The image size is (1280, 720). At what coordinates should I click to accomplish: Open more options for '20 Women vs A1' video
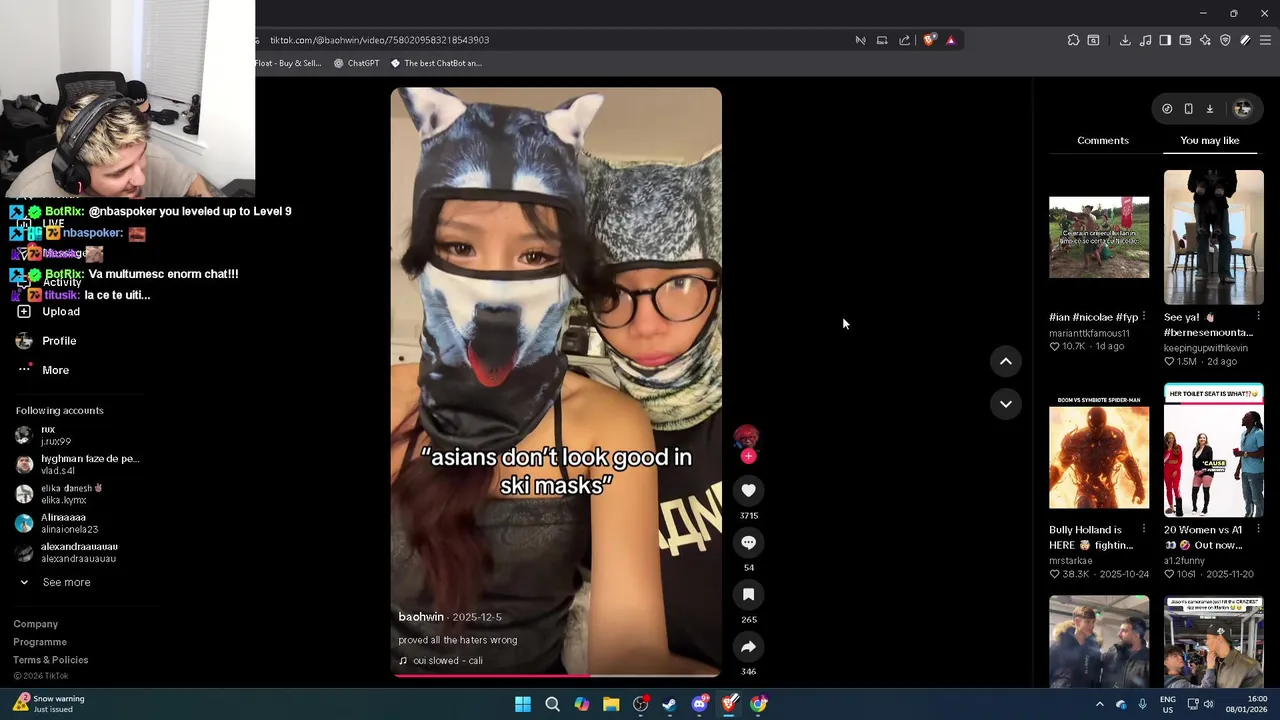pos(1259,530)
